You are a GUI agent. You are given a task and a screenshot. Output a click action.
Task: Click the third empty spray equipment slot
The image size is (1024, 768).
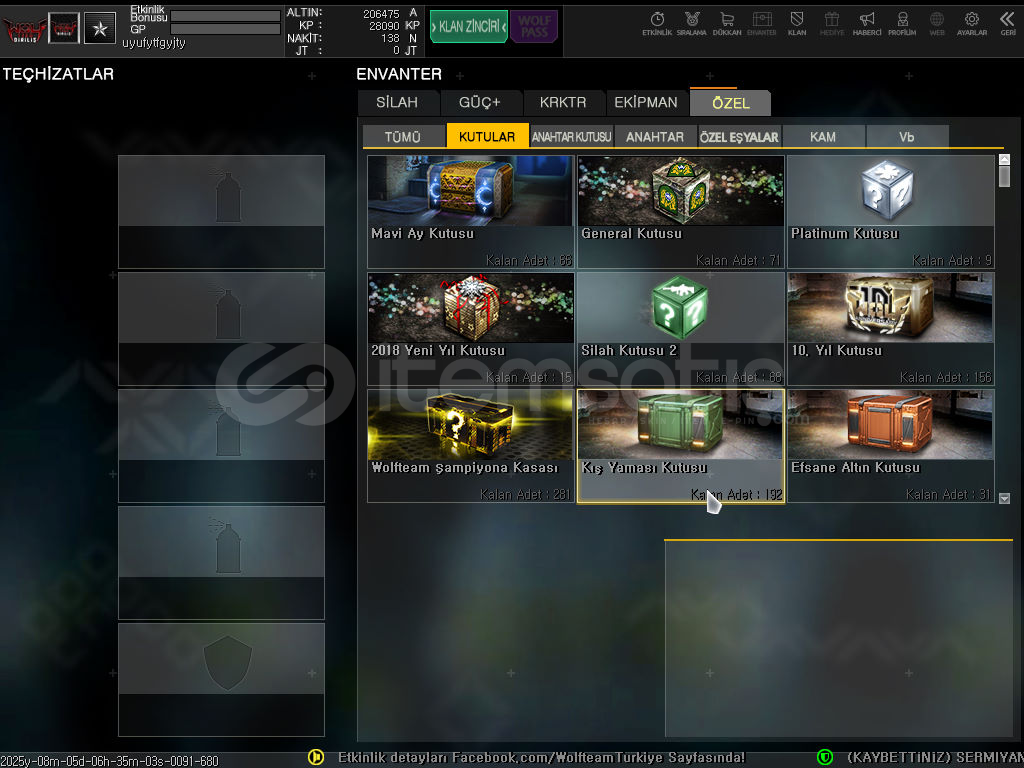[x=221, y=446]
